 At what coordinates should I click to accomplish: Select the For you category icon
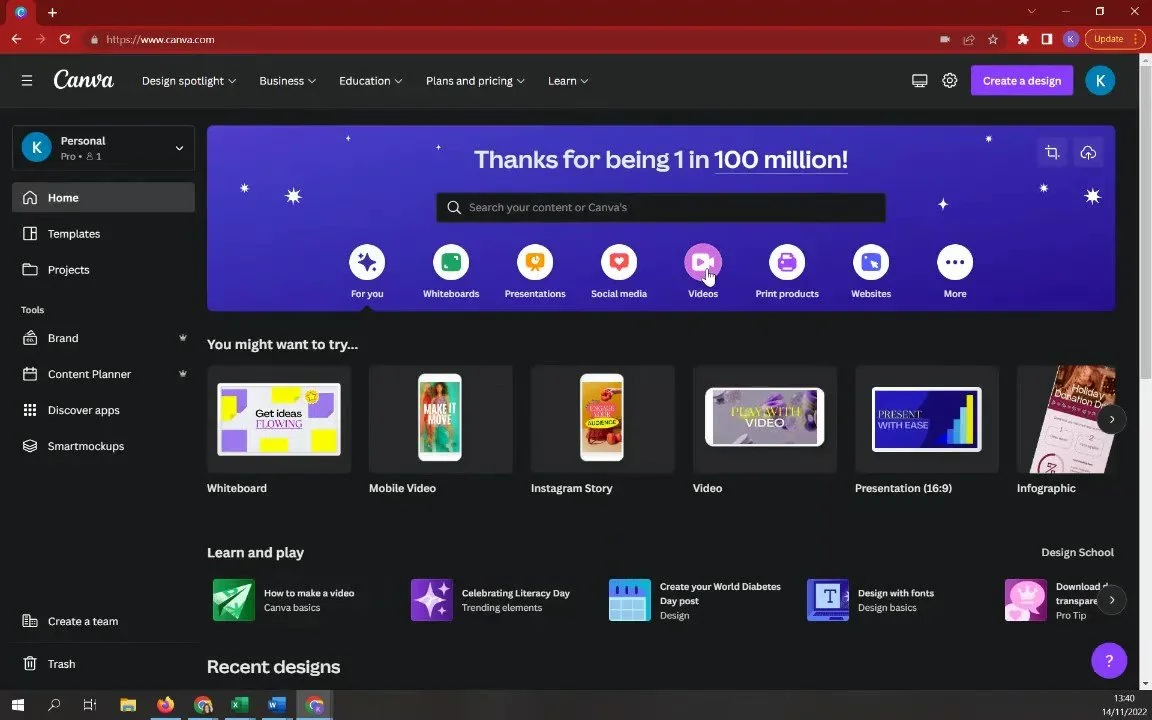pos(367,262)
